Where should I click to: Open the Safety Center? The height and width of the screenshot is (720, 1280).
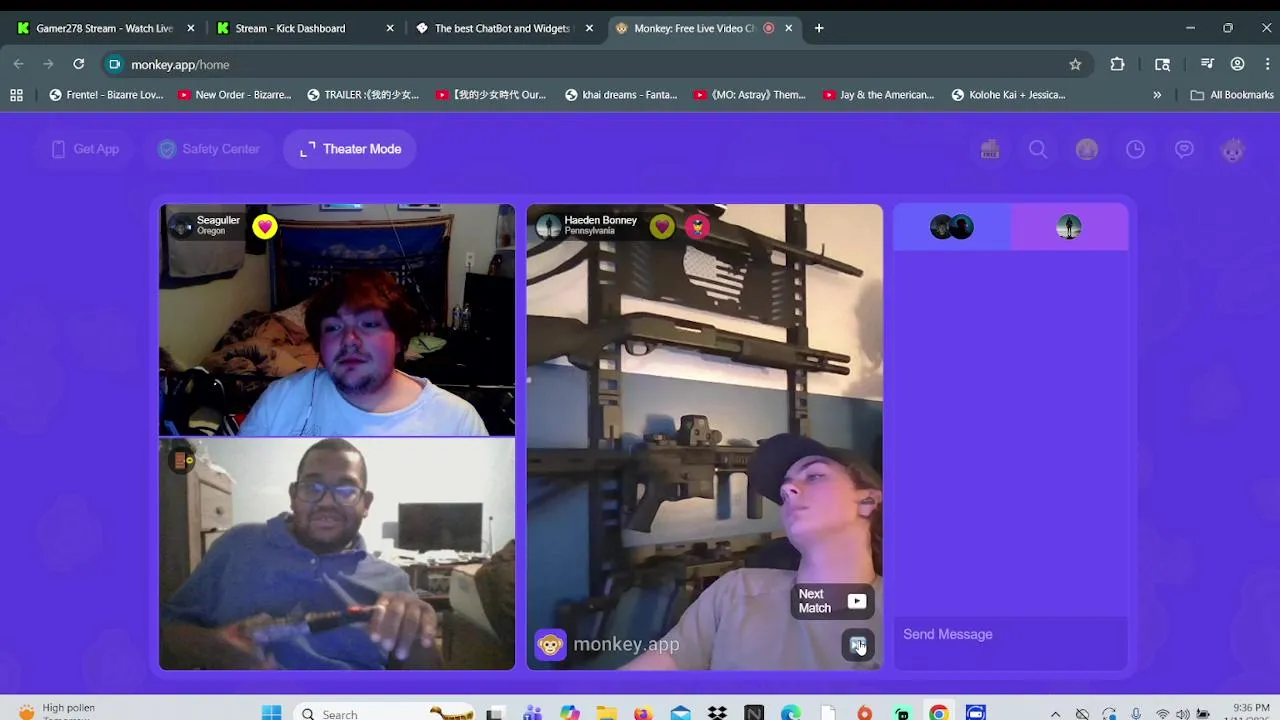click(209, 149)
